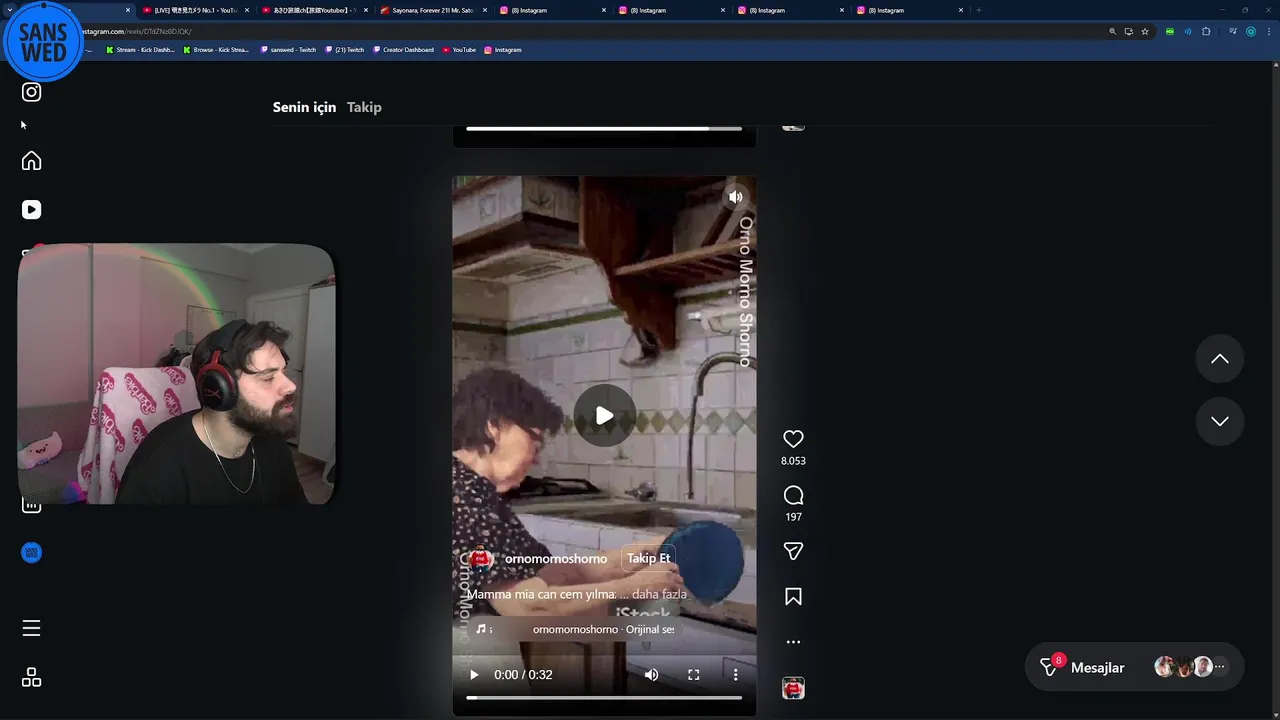Click the browser profile avatar icon
Screen dimensions: 1280x720
1250,31
